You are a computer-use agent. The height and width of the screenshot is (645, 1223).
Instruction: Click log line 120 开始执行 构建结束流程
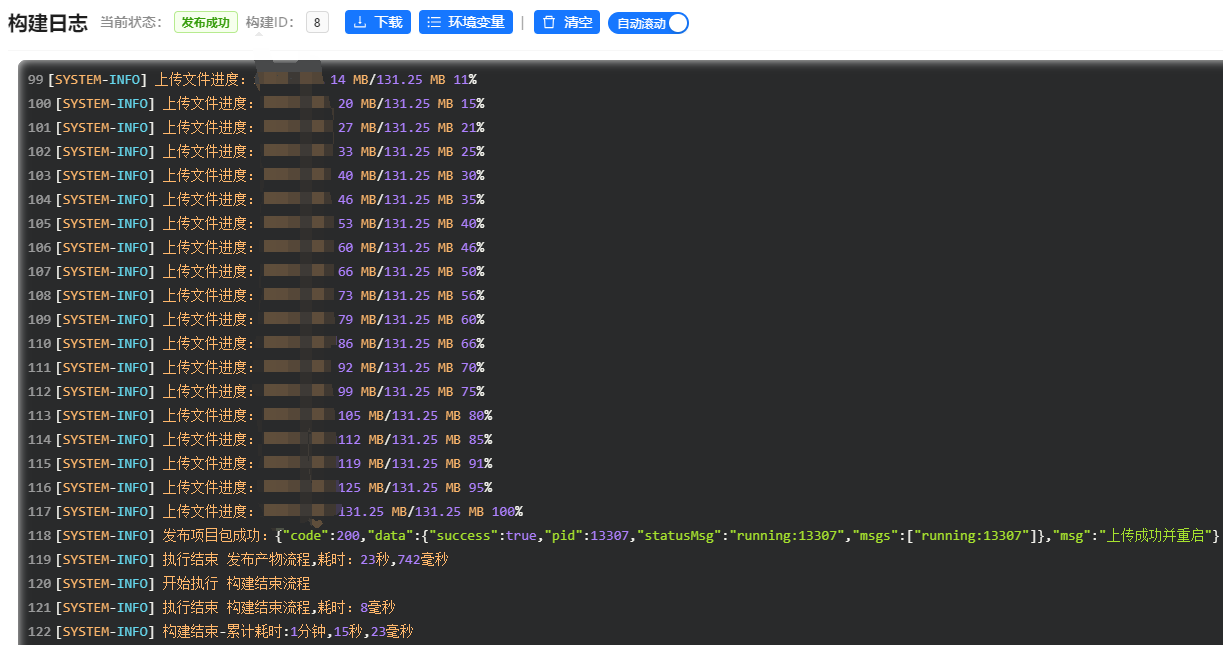point(236,584)
